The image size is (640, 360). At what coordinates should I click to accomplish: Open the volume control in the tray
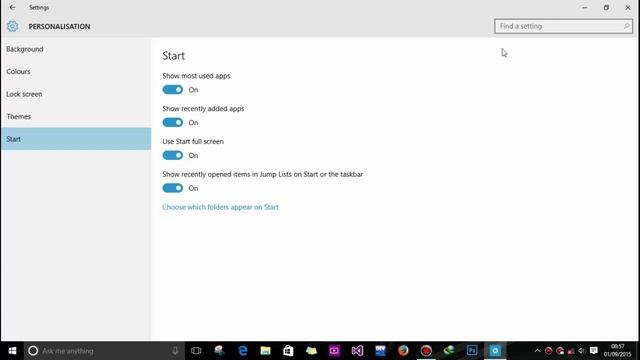tap(582, 351)
